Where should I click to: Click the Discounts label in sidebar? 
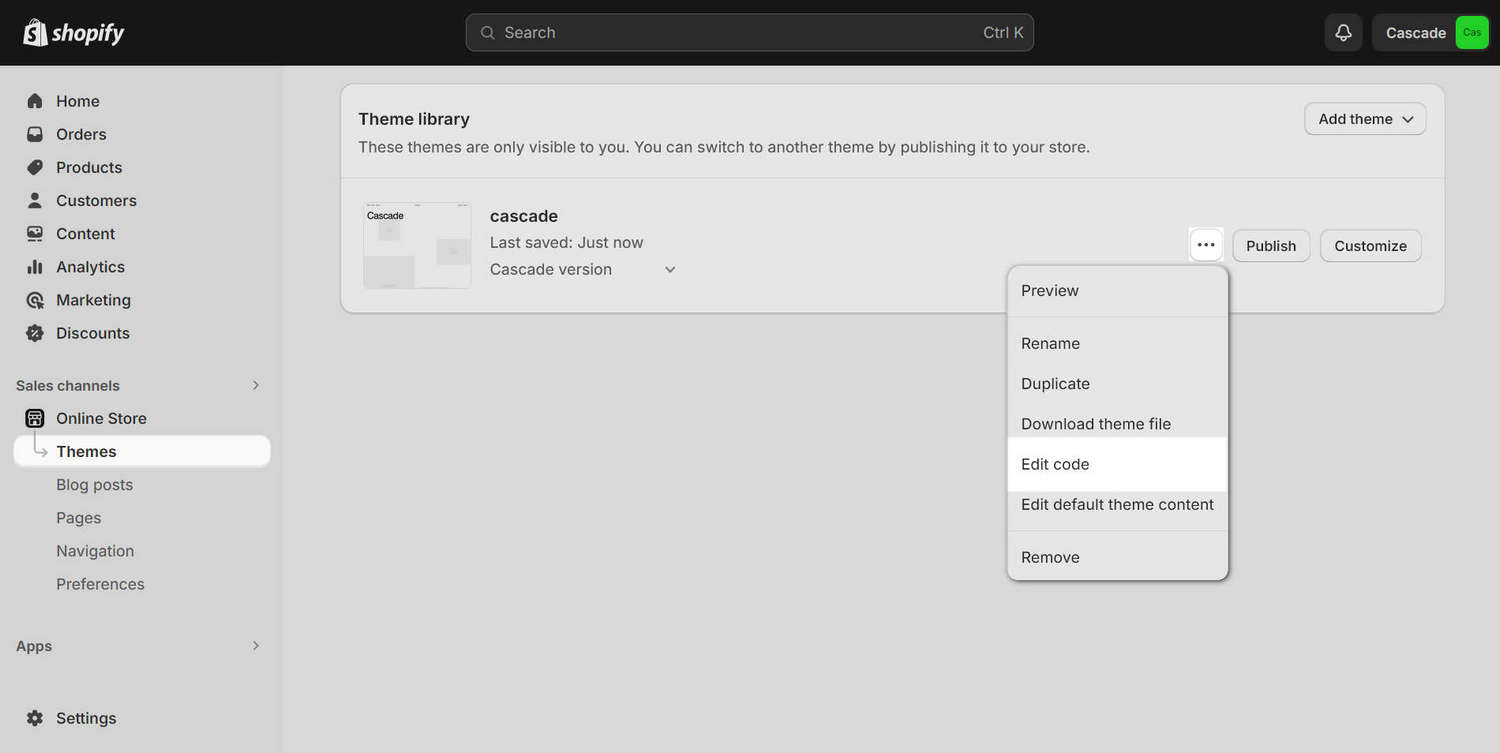tap(93, 333)
